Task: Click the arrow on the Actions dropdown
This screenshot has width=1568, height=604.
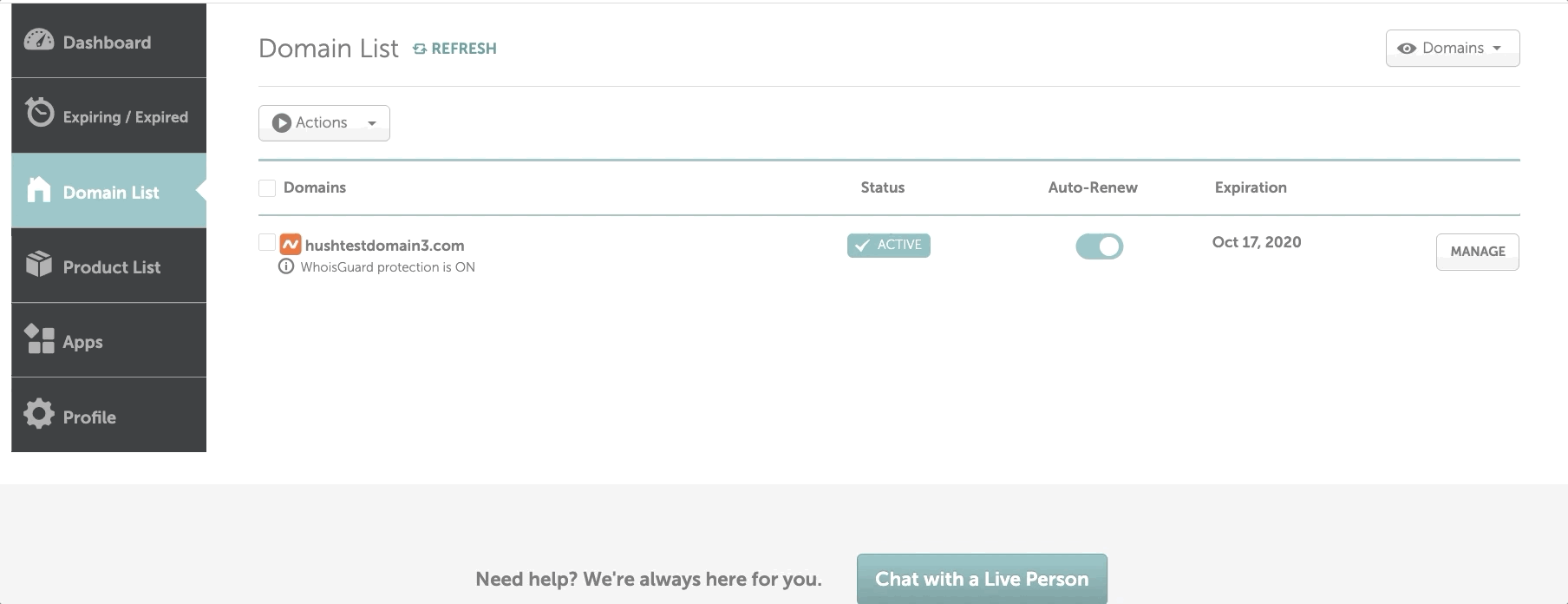Action: pos(372,123)
